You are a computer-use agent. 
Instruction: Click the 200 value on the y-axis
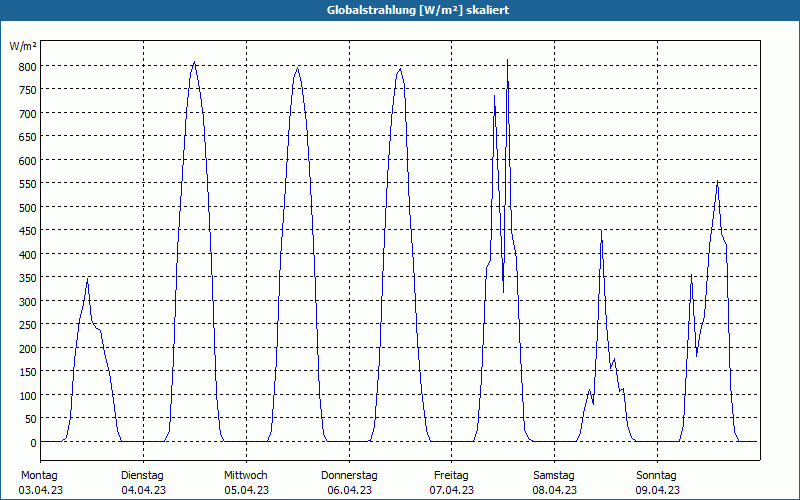pyautogui.click(x=28, y=348)
